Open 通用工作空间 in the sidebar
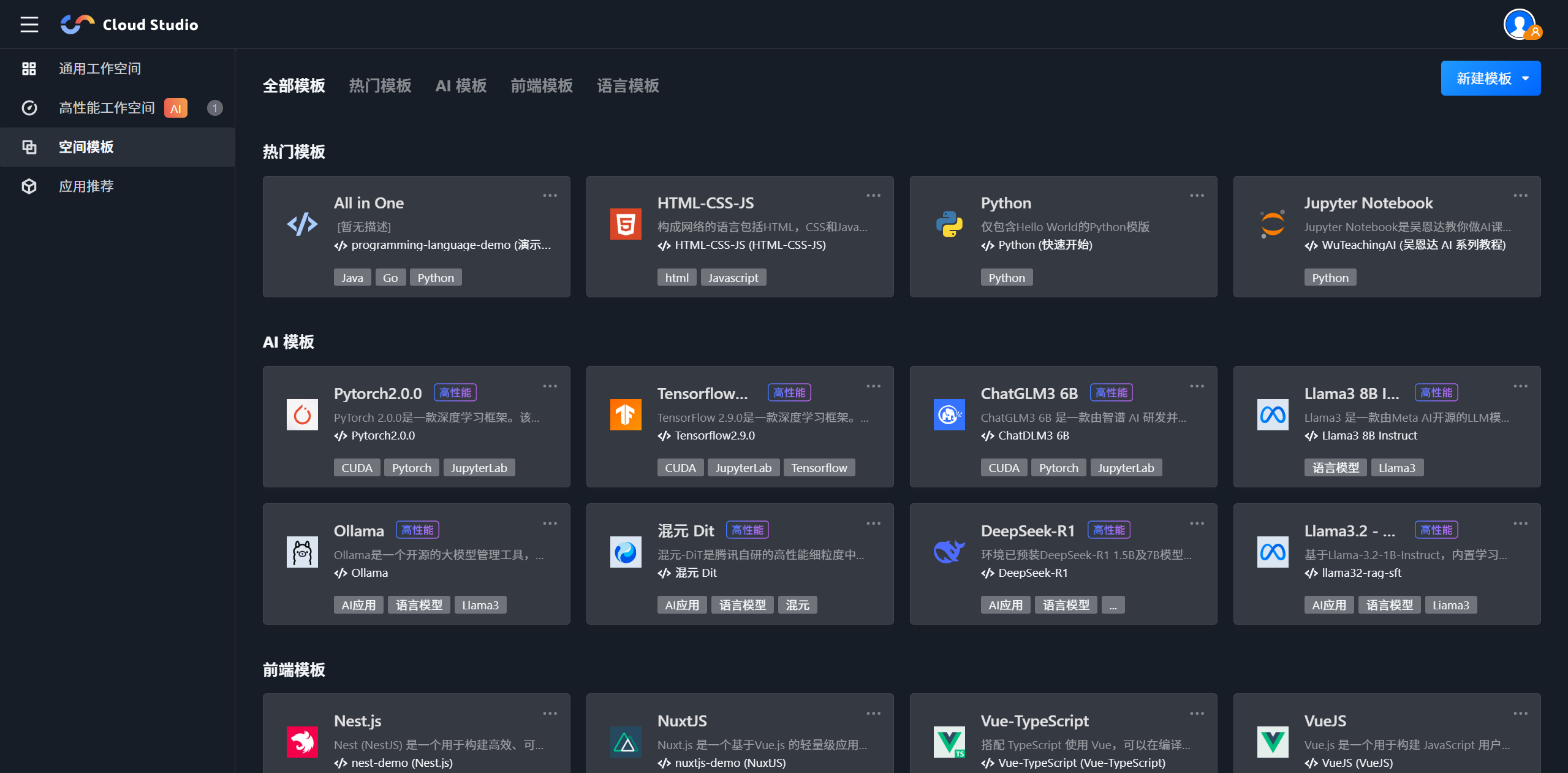1568x773 pixels. click(118, 69)
